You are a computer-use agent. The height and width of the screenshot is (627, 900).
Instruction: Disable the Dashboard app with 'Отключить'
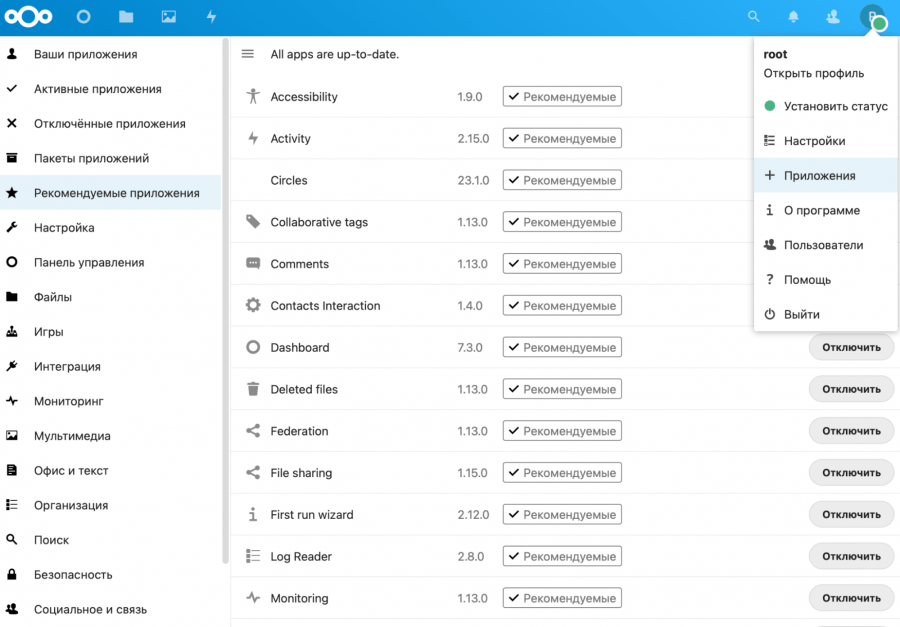coord(851,348)
